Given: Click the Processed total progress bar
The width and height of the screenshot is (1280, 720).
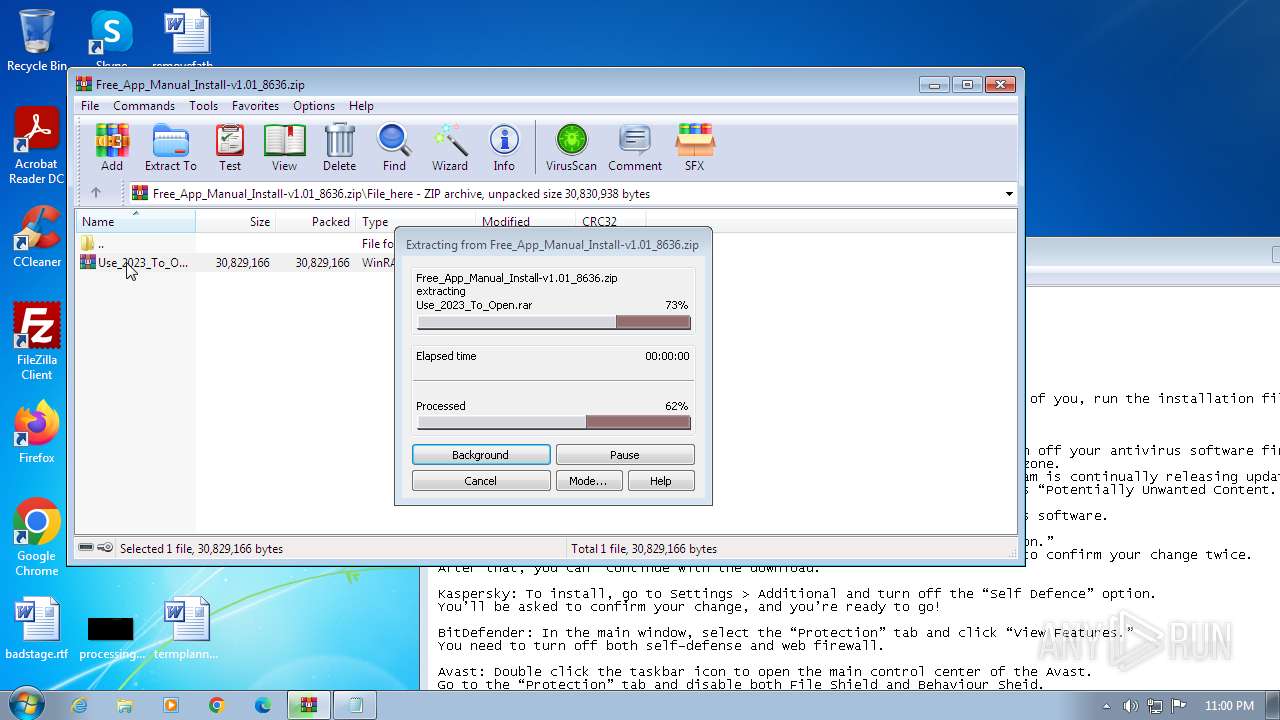Looking at the screenshot, I should coord(553,423).
